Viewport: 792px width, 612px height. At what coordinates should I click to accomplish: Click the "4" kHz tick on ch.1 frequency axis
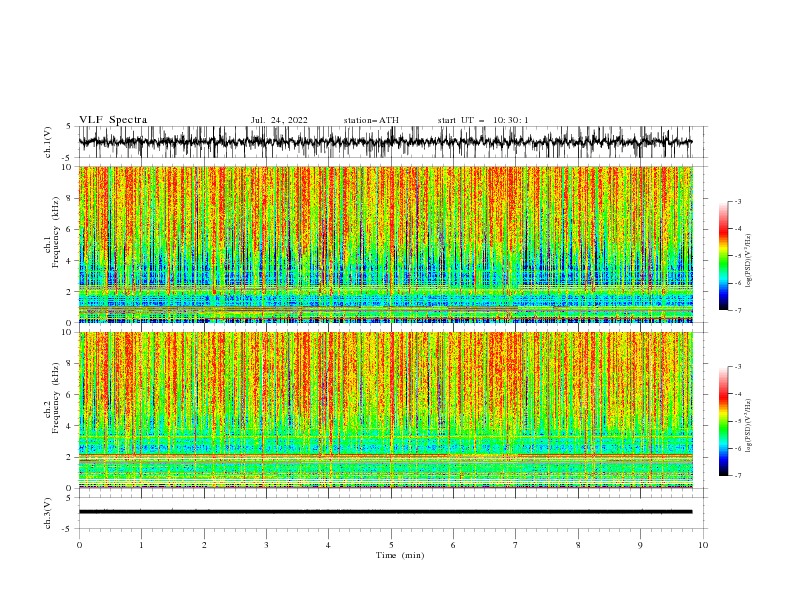tap(70, 261)
